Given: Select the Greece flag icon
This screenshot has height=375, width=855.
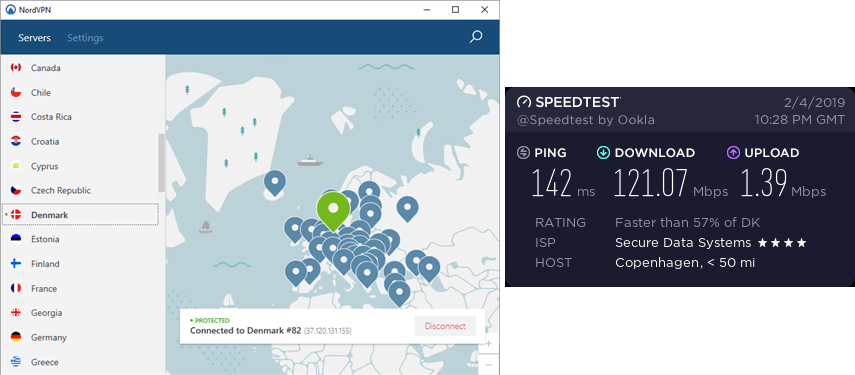Looking at the screenshot, I should coord(16,362).
